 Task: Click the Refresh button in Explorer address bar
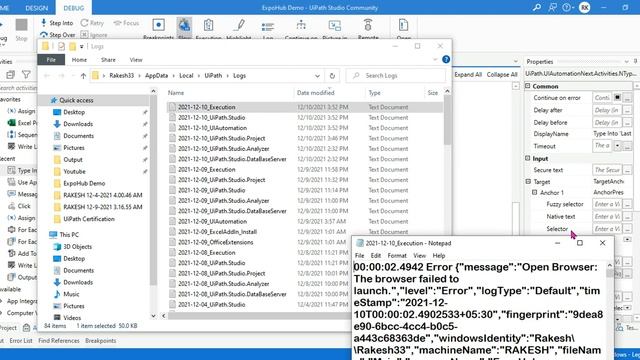point(332,76)
